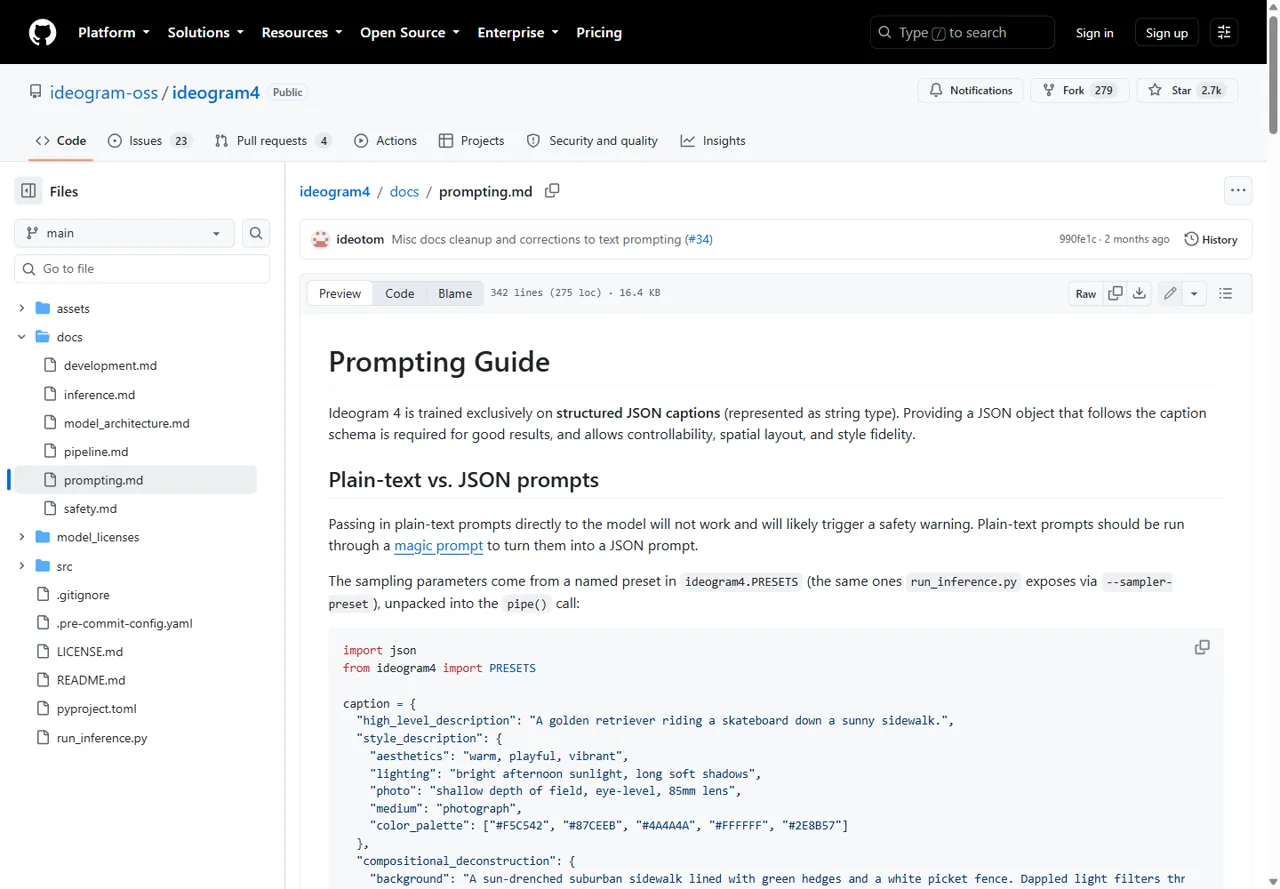The image size is (1280, 889).
Task: Open the main branch selector
Action: pos(124,233)
